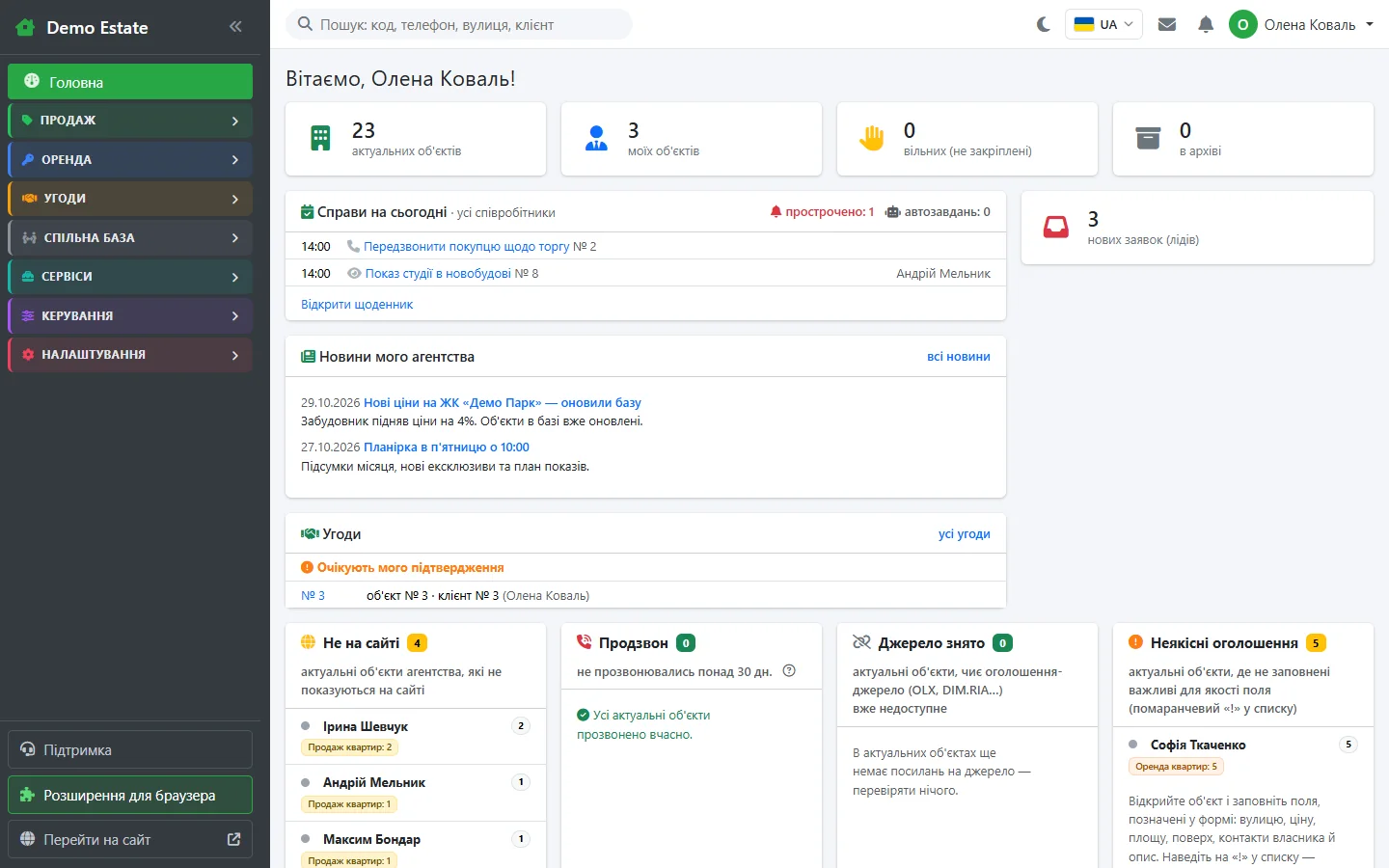Click Розширення для браузера button
The height and width of the screenshot is (868, 1389).
pyautogui.click(x=130, y=796)
